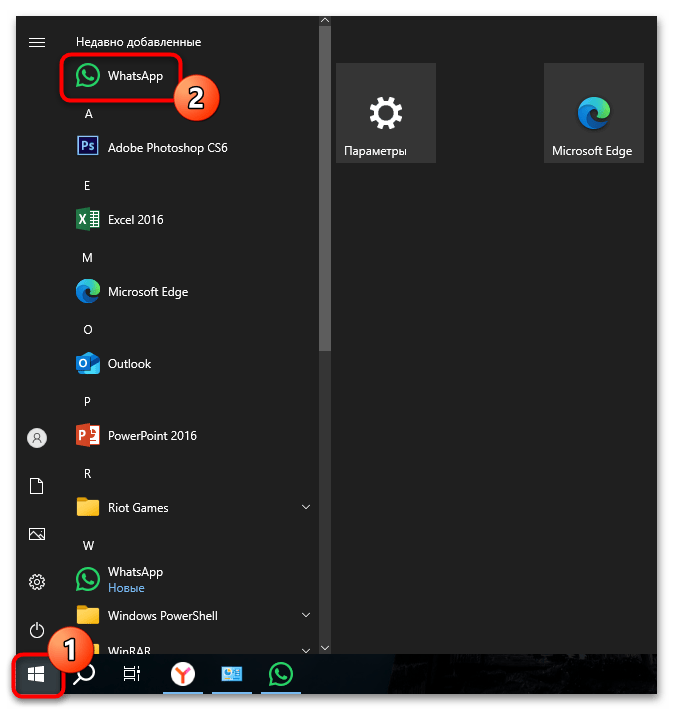This screenshot has width=673, height=710.
Task: Click the letter E section header
Action: point(87,186)
